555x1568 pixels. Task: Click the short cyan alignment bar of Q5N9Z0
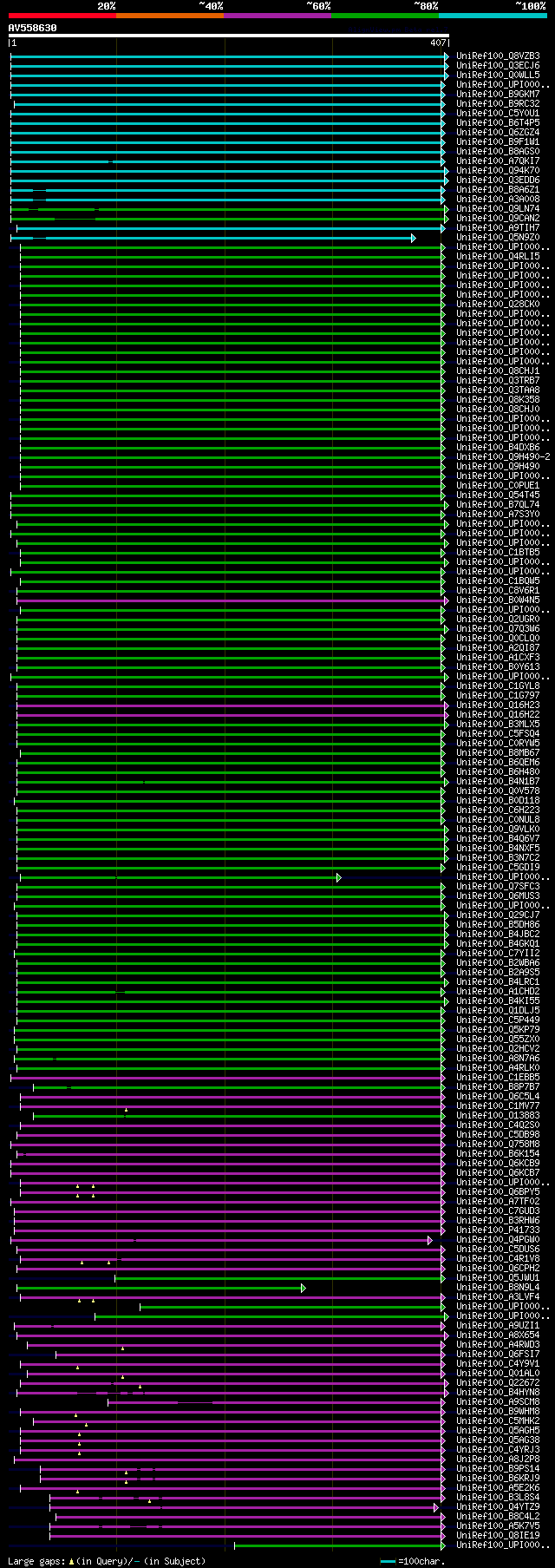click(x=212, y=238)
